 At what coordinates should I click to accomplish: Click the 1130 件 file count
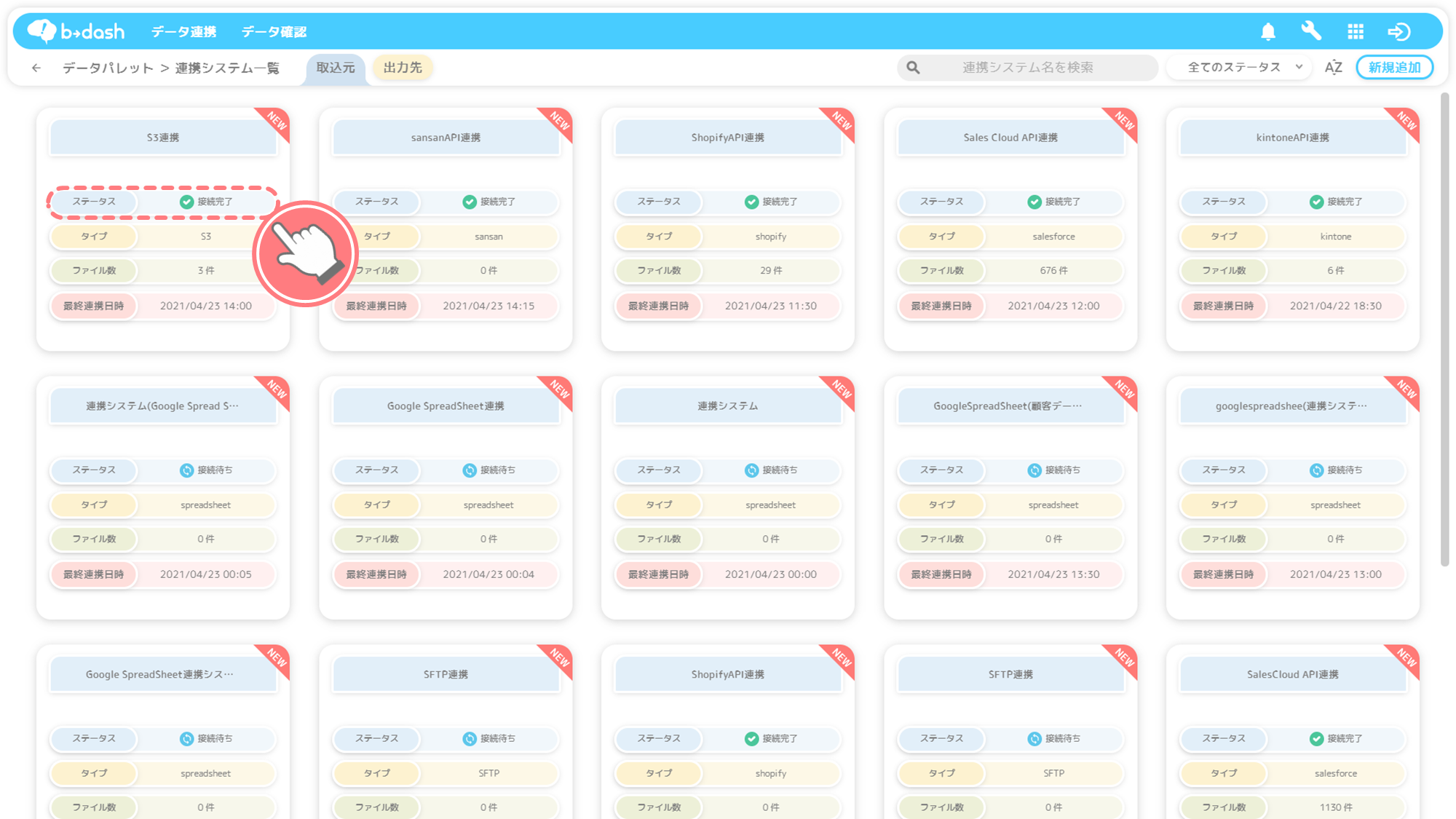pyautogui.click(x=1336, y=807)
